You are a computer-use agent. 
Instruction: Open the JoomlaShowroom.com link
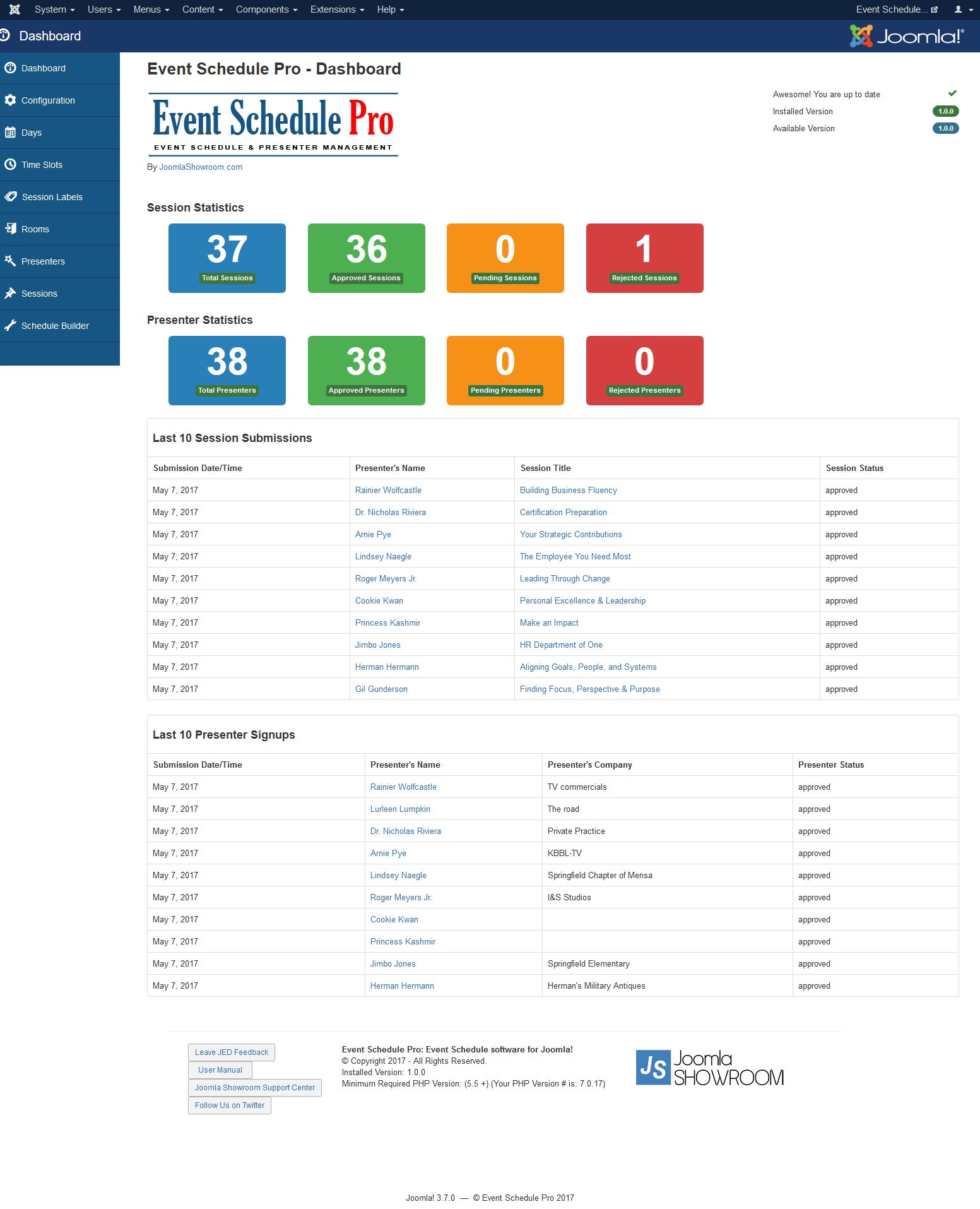click(201, 167)
